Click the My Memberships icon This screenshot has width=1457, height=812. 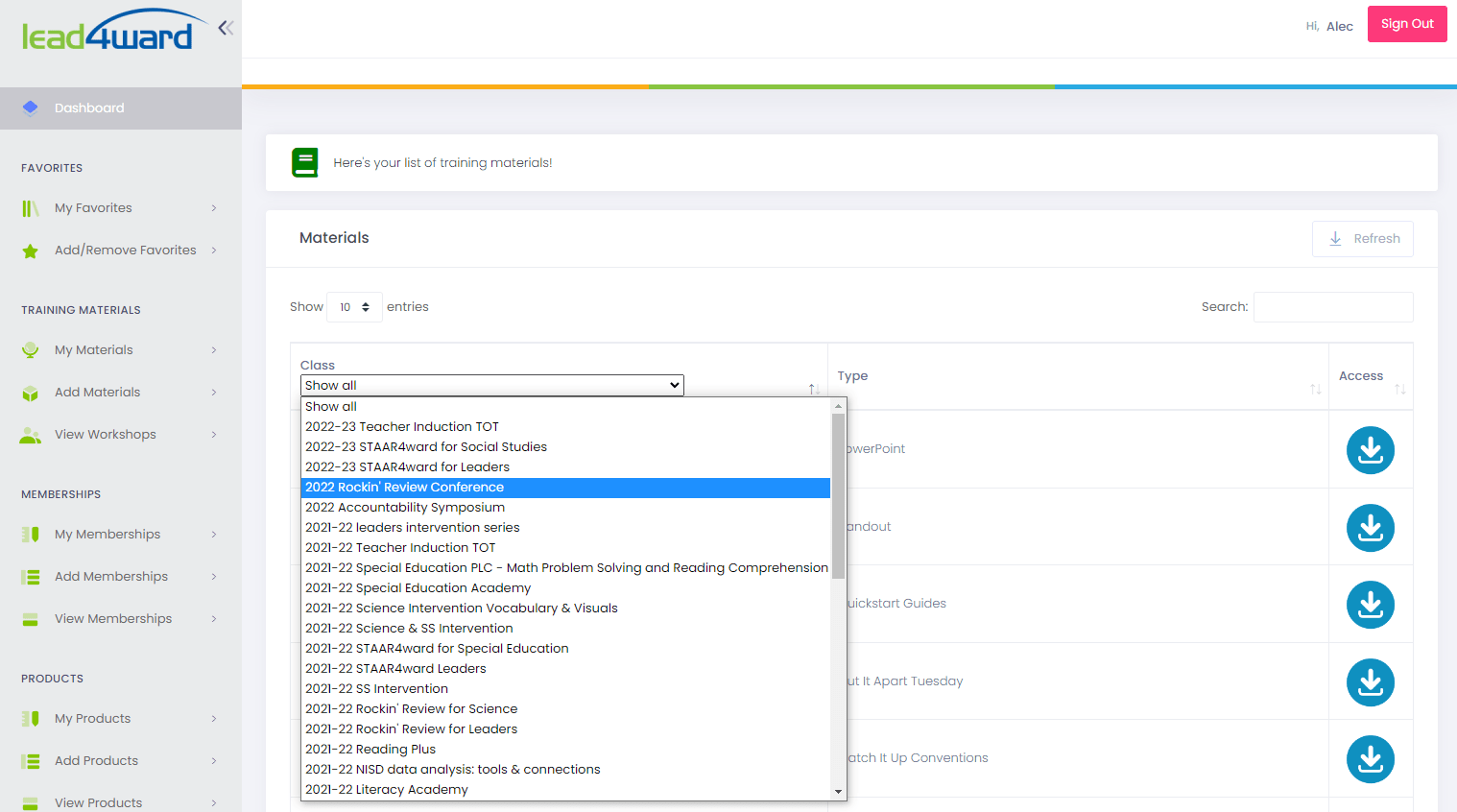(31, 535)
